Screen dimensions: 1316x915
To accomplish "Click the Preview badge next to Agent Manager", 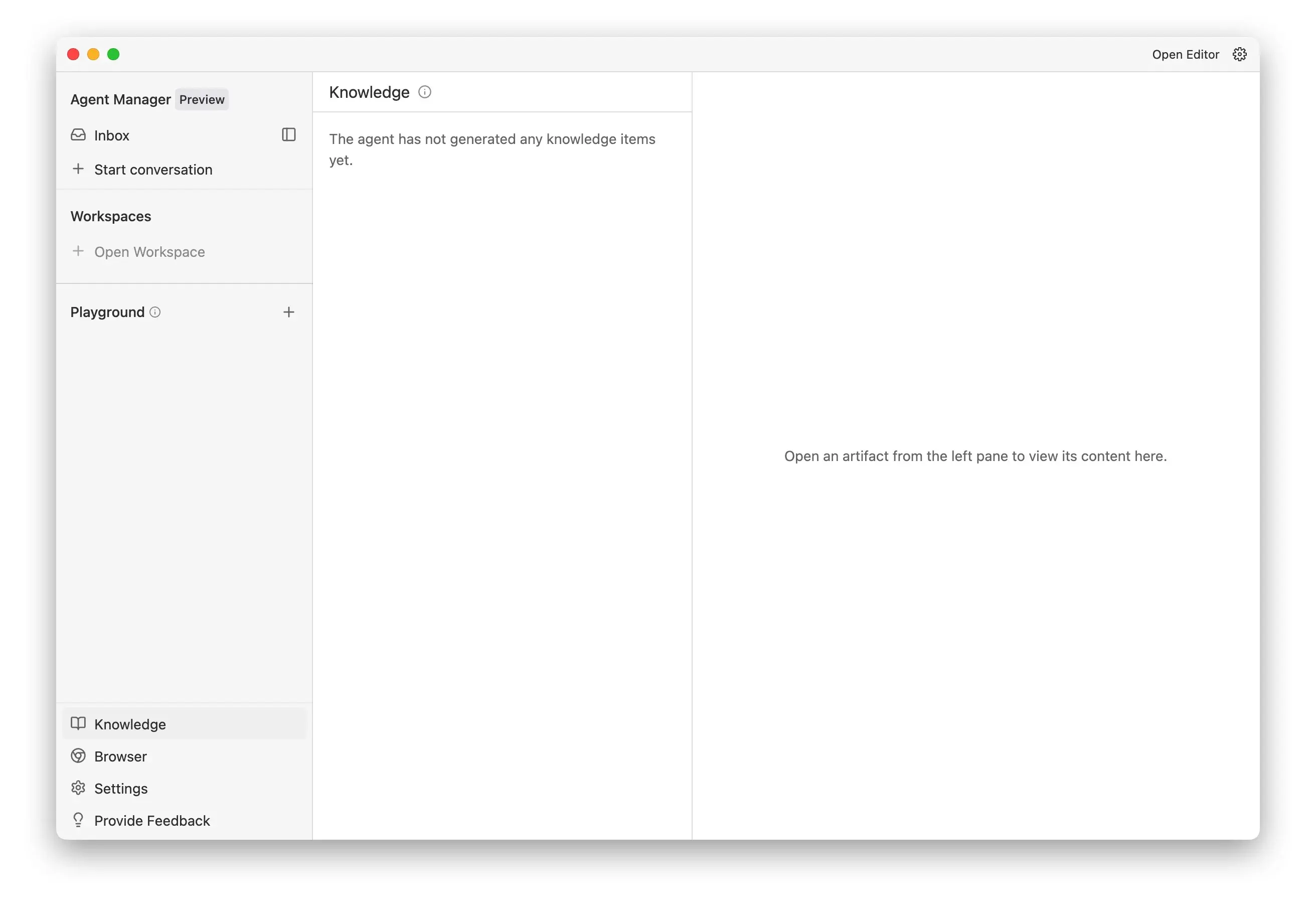I will 202,100.
